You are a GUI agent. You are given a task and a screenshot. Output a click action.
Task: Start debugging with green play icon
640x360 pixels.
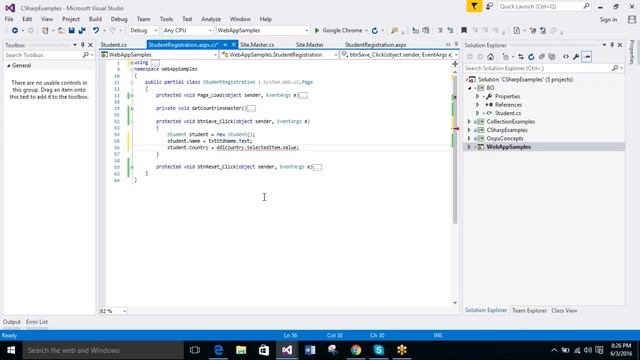pos(317,31)
